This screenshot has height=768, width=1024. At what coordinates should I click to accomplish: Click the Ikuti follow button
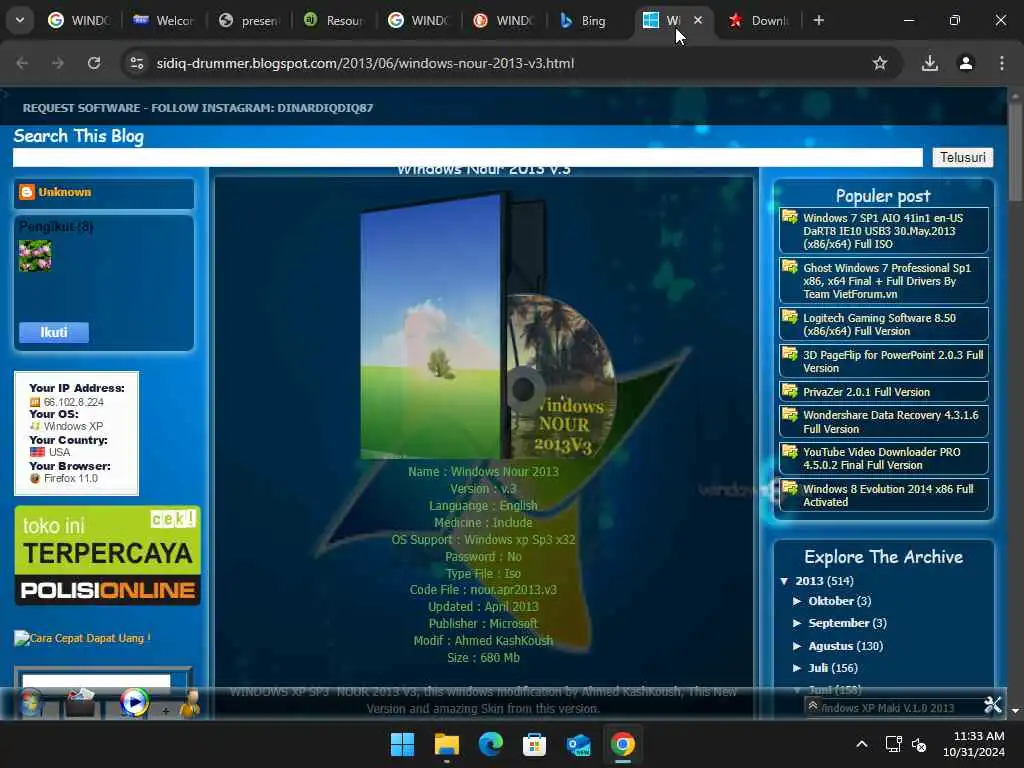coord(54,332)
